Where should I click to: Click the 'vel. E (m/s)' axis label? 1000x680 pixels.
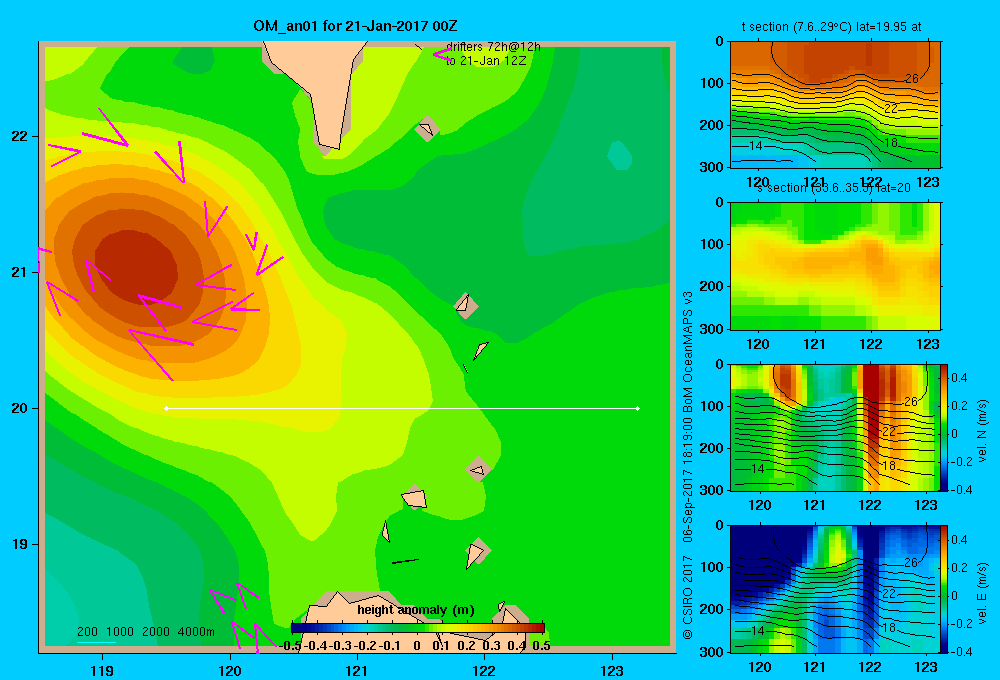pyautogui.click(x=983, y=593)
